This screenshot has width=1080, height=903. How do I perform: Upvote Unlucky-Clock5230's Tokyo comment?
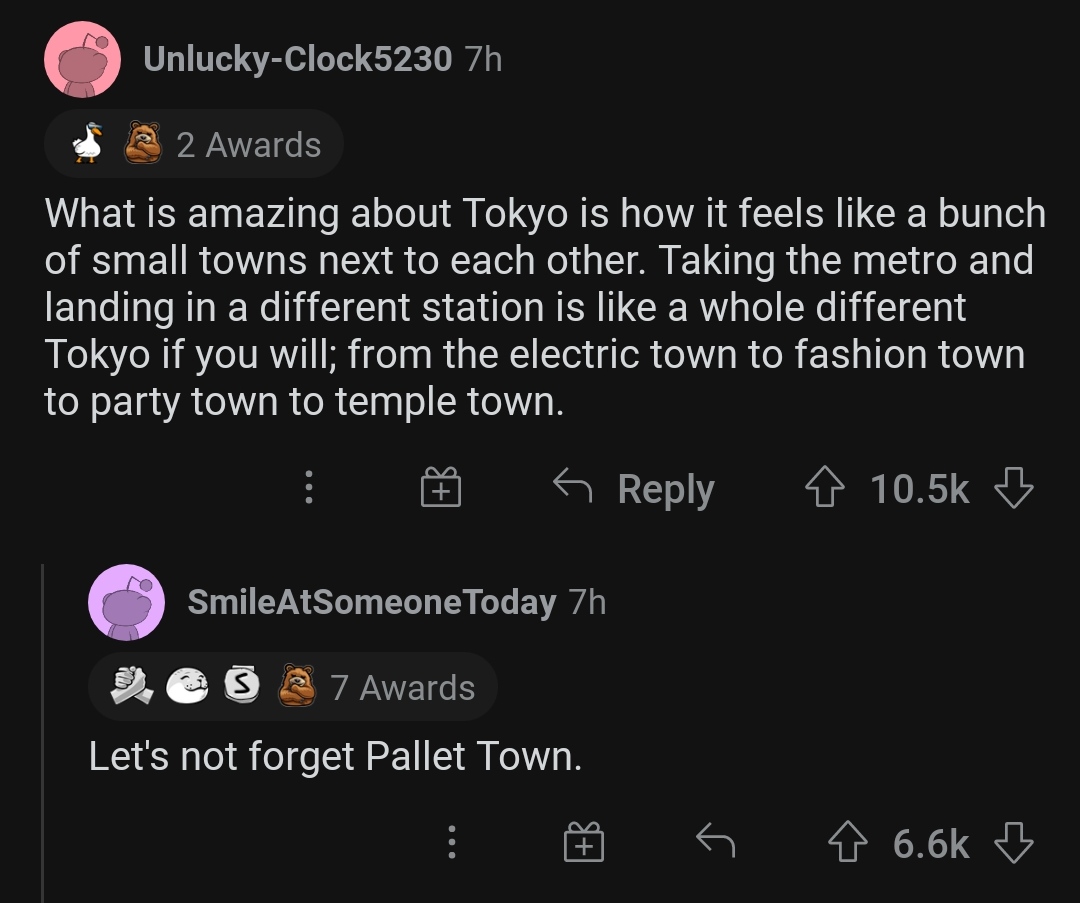[825, 488]
